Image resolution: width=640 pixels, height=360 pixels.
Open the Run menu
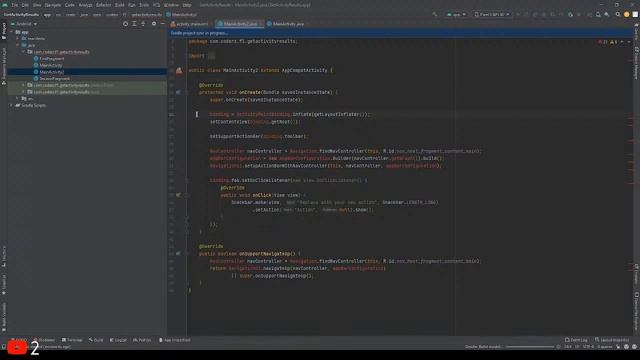(x=131, y=5)
